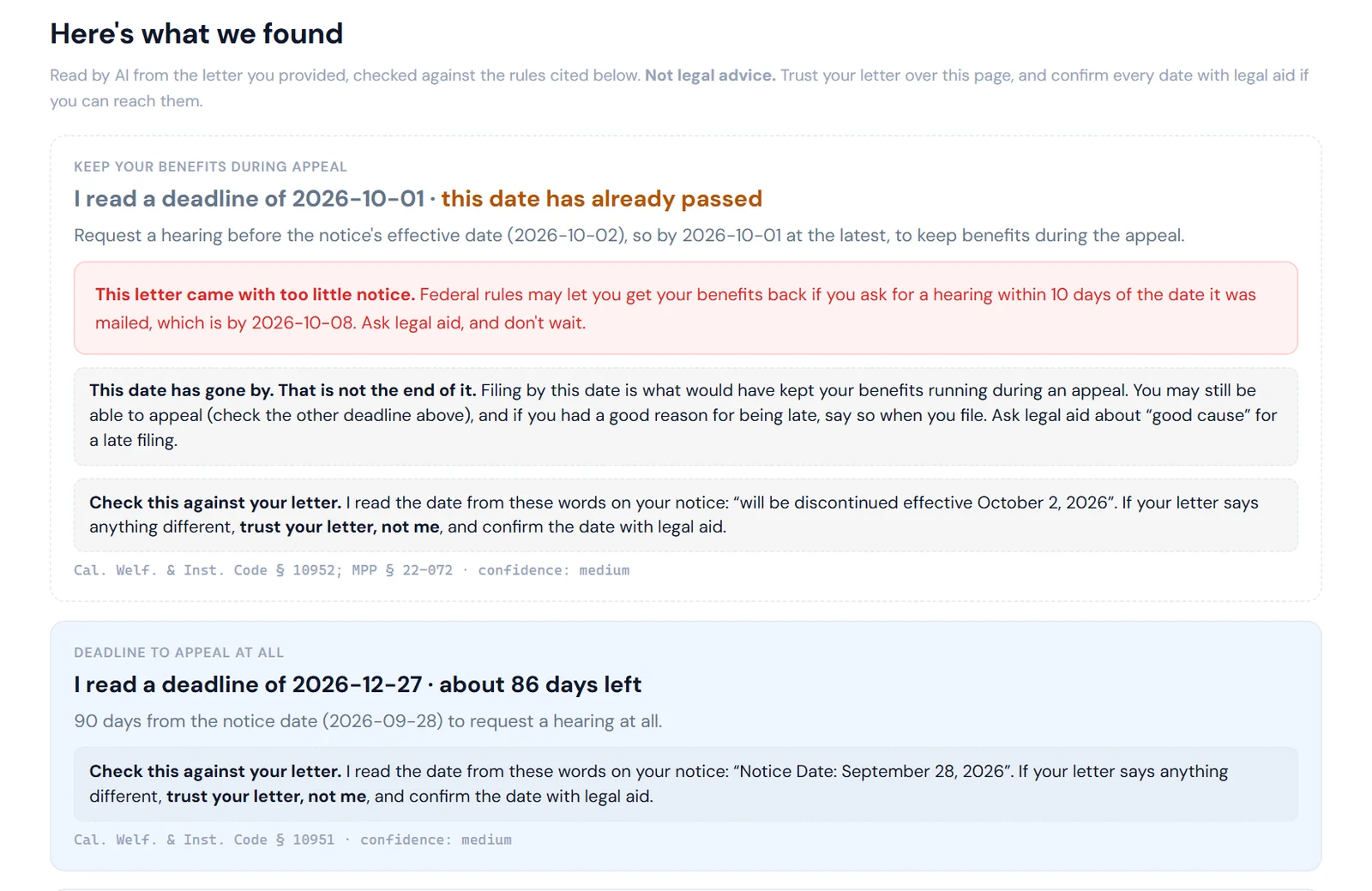
Task: Click the red "This letter came with too little notice." warning
Action: point(255,295)
